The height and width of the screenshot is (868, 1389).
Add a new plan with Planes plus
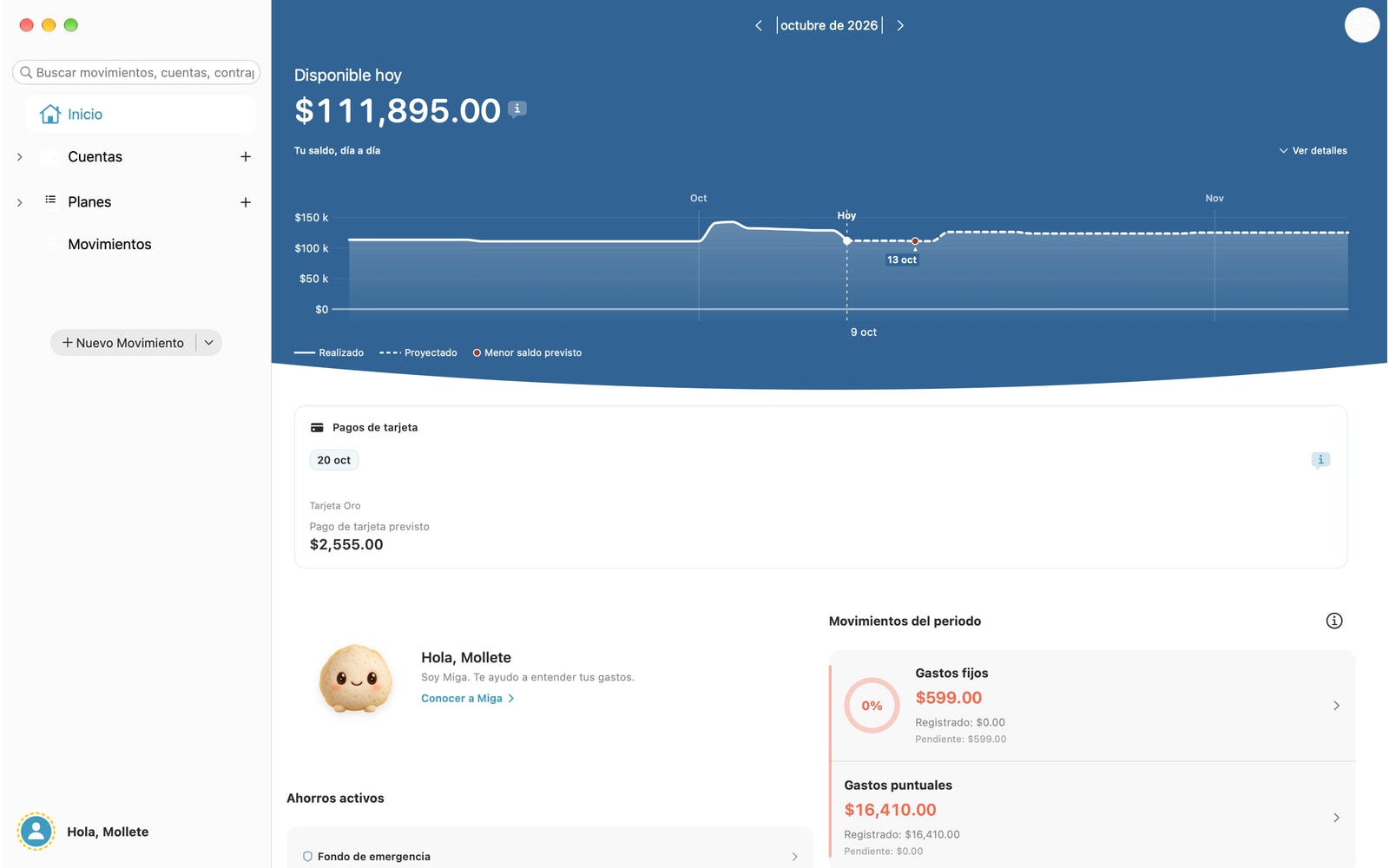pos(246,202)
